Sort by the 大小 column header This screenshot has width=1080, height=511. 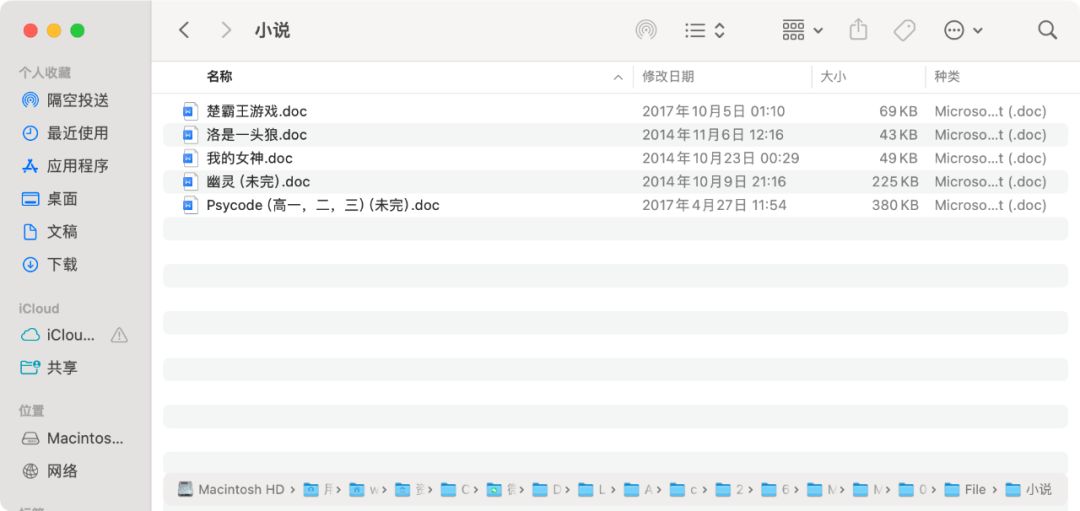(833, 76)
